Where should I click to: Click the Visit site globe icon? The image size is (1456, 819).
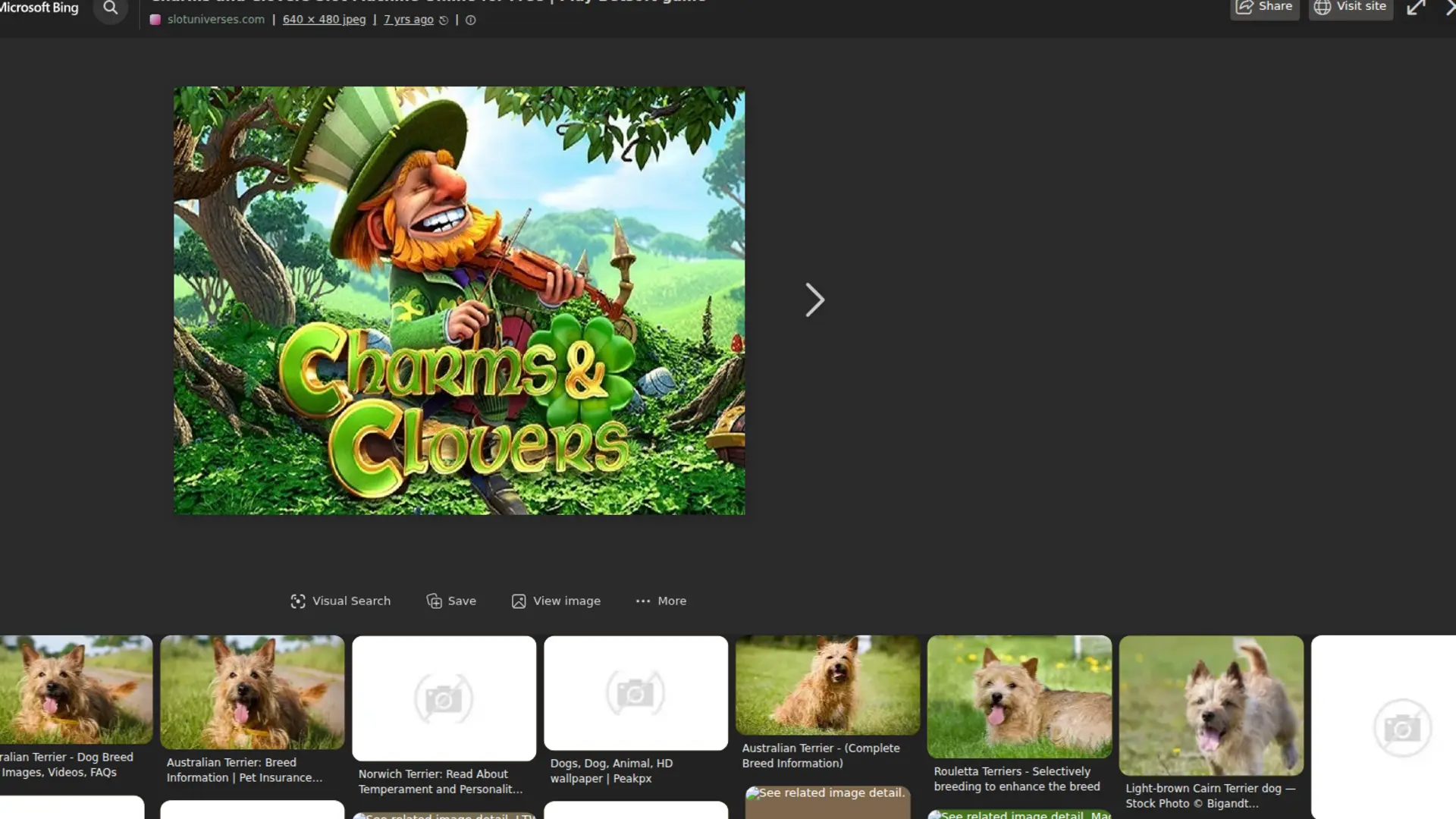click(1323, 8)
